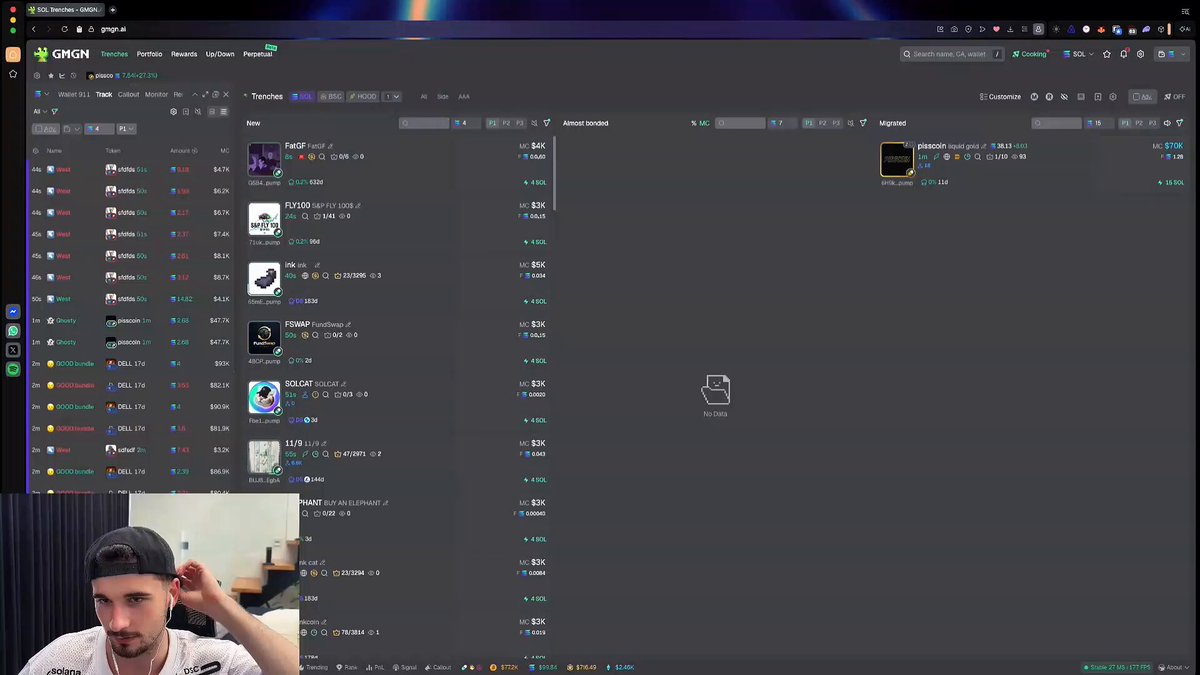1200x675 pixels.
Task: Toggle the mute sound icon in New column
Action: (534, 123)
